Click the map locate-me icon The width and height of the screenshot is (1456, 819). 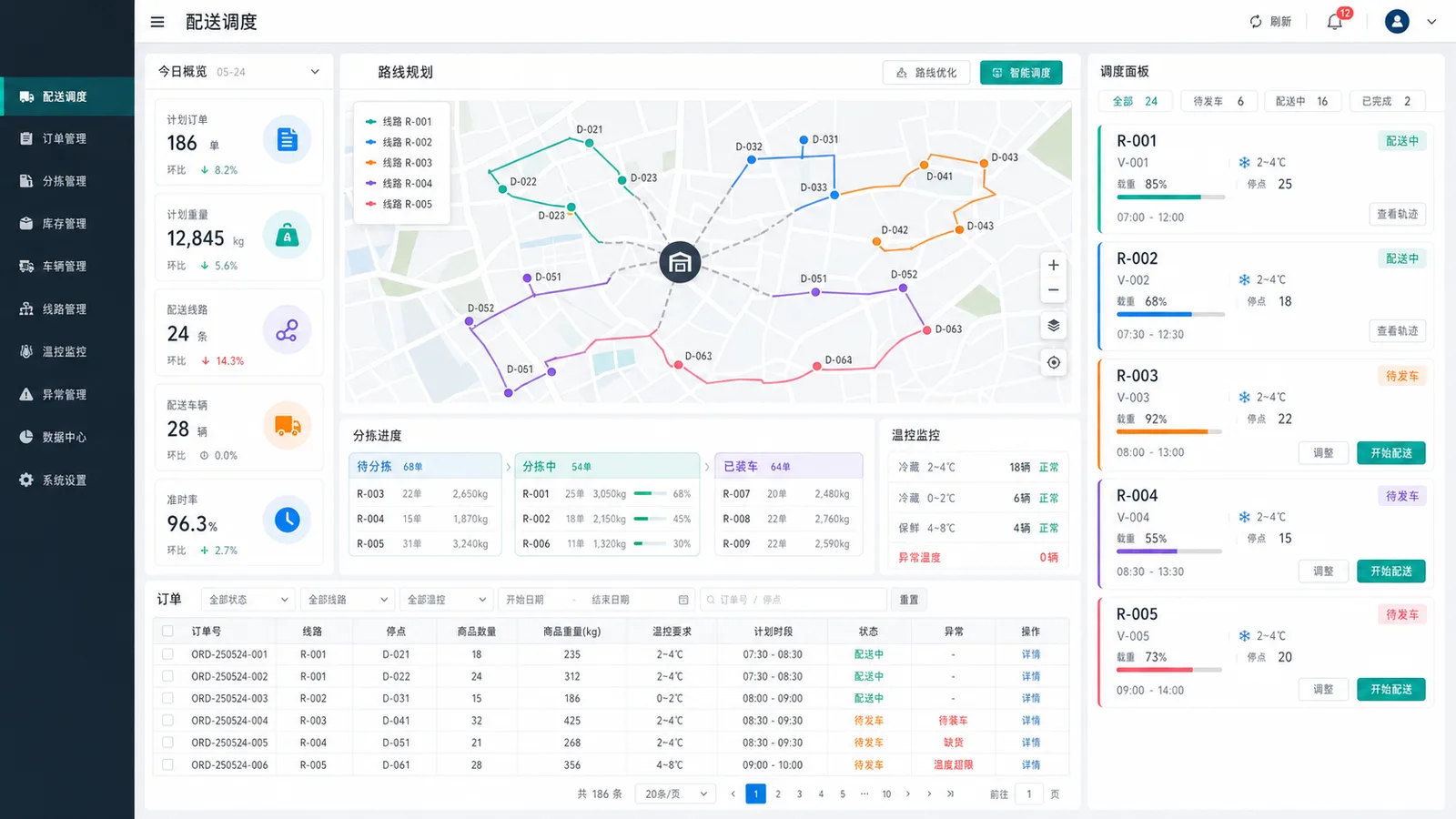pyautogui.click(x=1053, y=362)
